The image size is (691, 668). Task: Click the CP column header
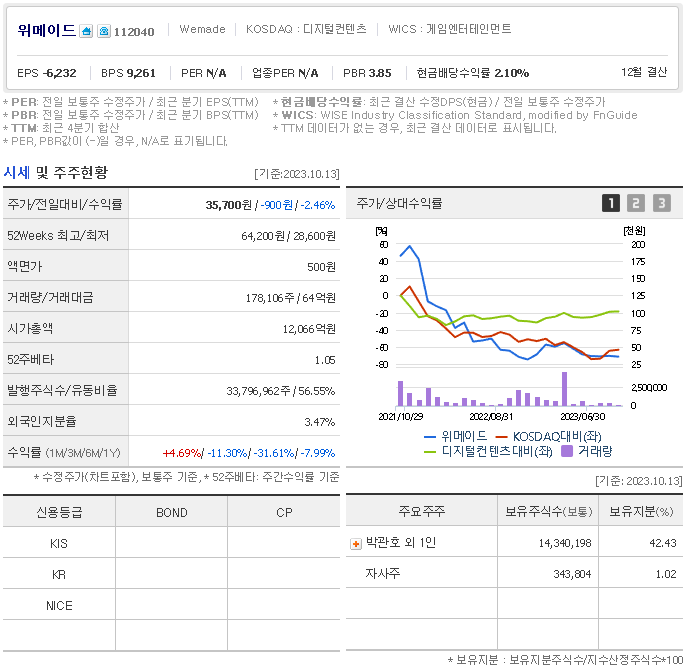click(x=284, y=512)
